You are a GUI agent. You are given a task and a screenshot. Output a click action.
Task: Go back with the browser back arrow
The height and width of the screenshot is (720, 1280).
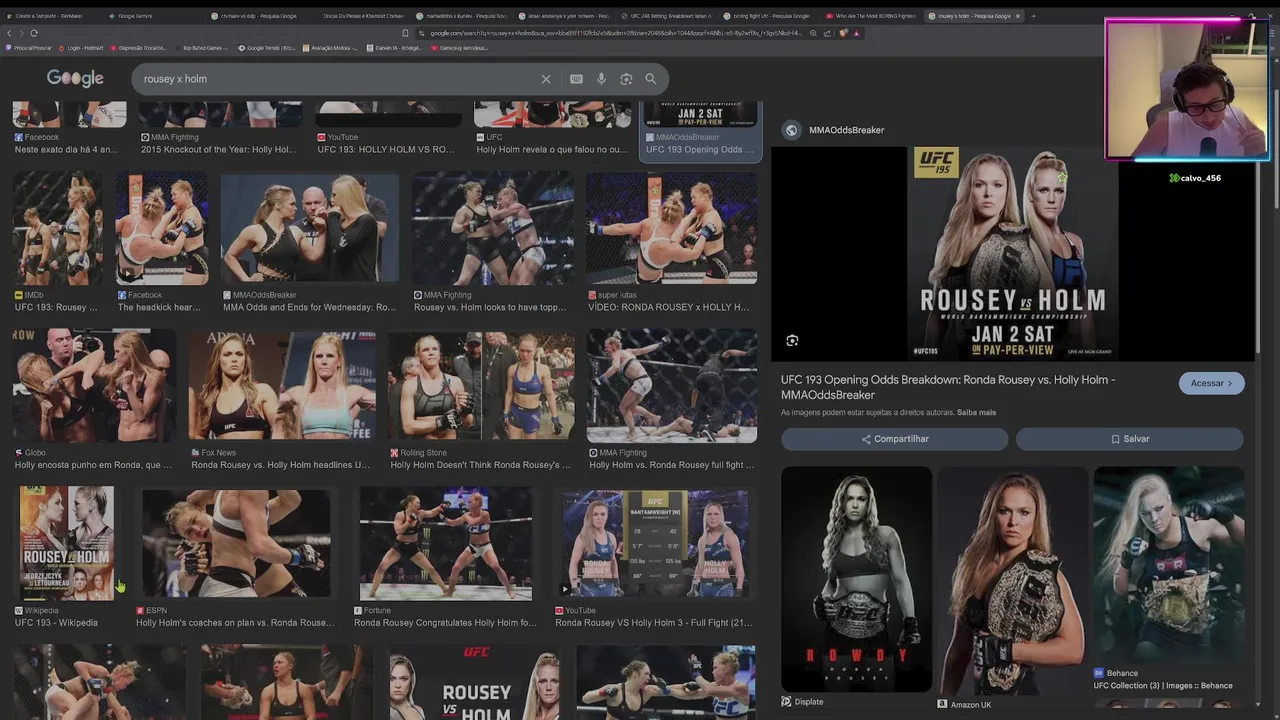pos(8,33)
